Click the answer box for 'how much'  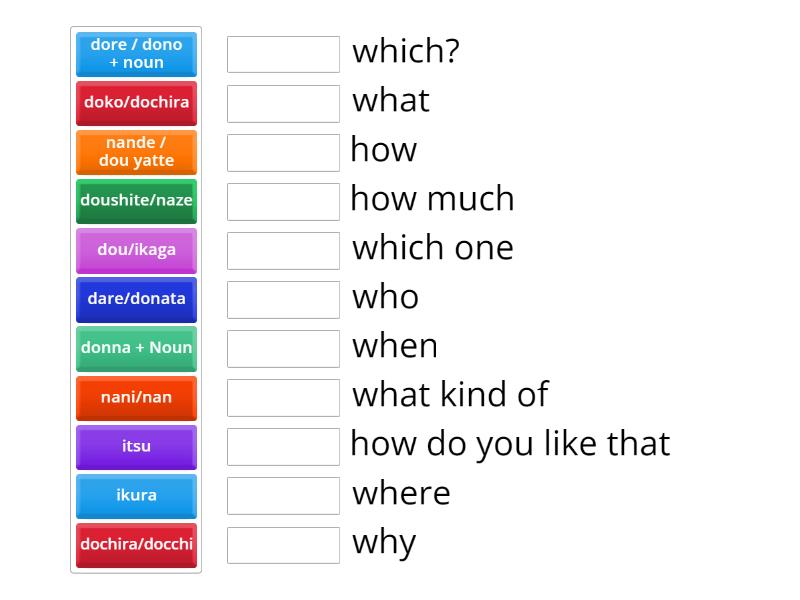coord(283,201)
